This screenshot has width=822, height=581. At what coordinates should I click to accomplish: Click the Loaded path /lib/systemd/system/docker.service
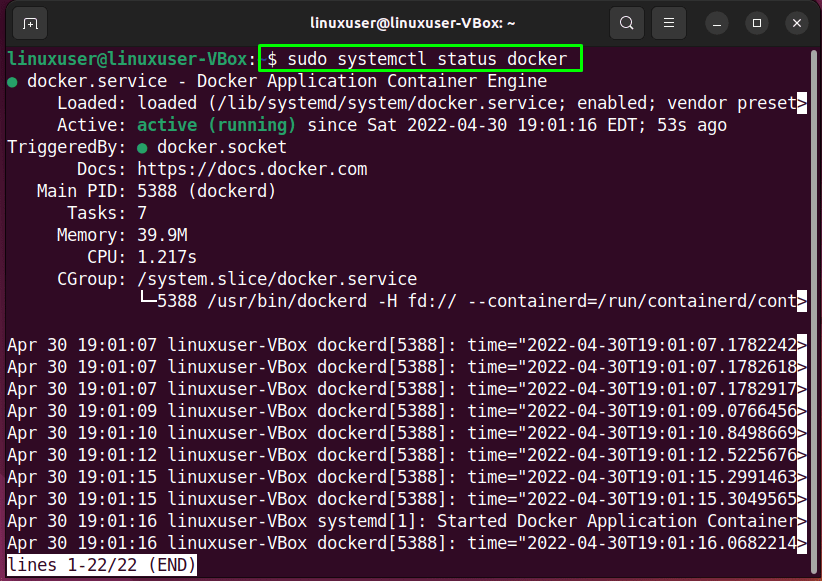coord(386,103)
